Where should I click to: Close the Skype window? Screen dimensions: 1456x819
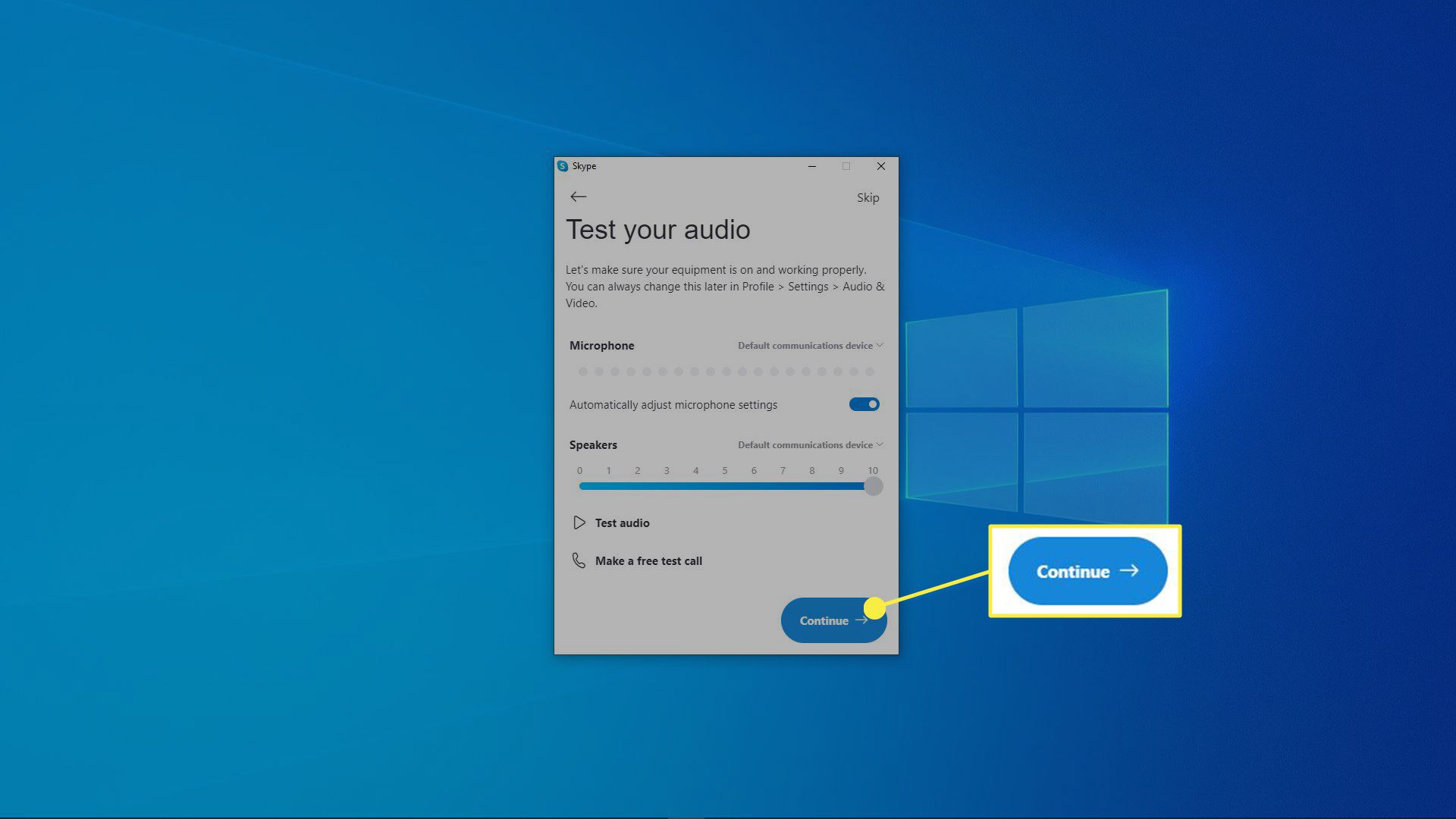(x=881, y=166)
